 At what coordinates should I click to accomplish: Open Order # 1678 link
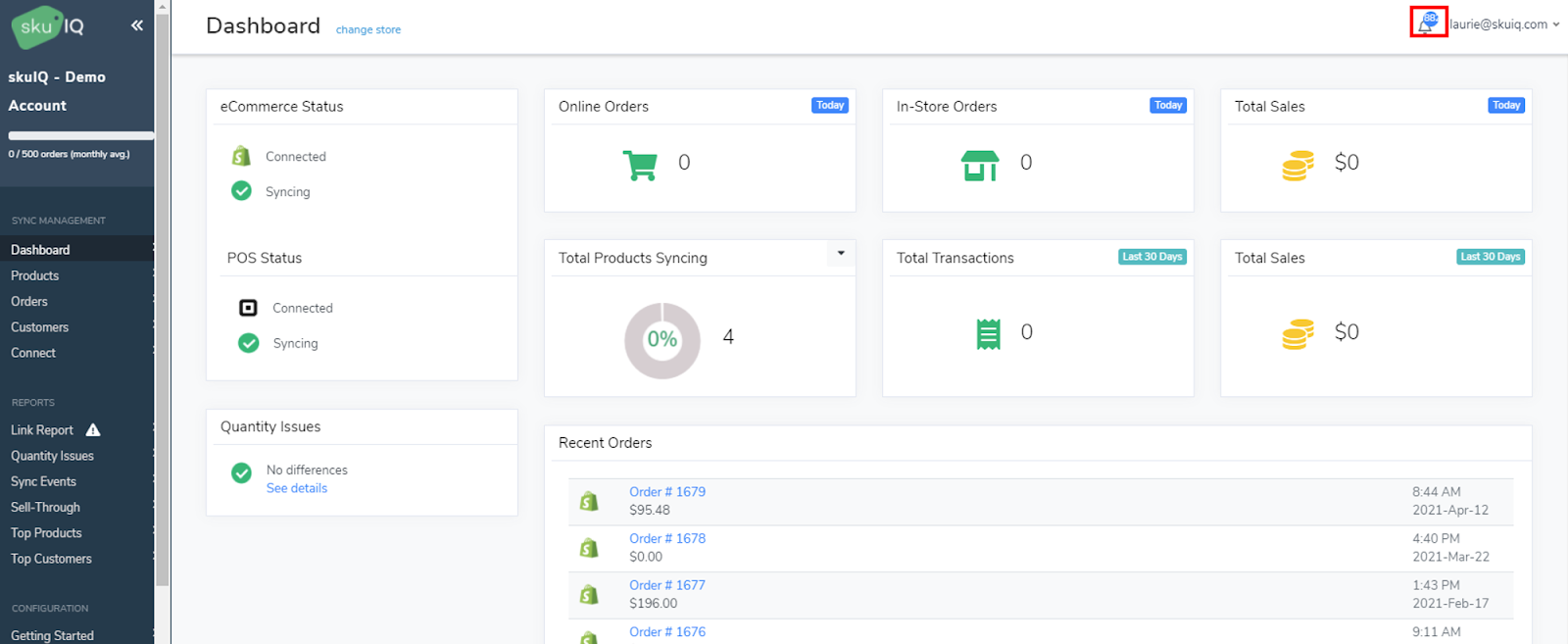click(667, 538)
